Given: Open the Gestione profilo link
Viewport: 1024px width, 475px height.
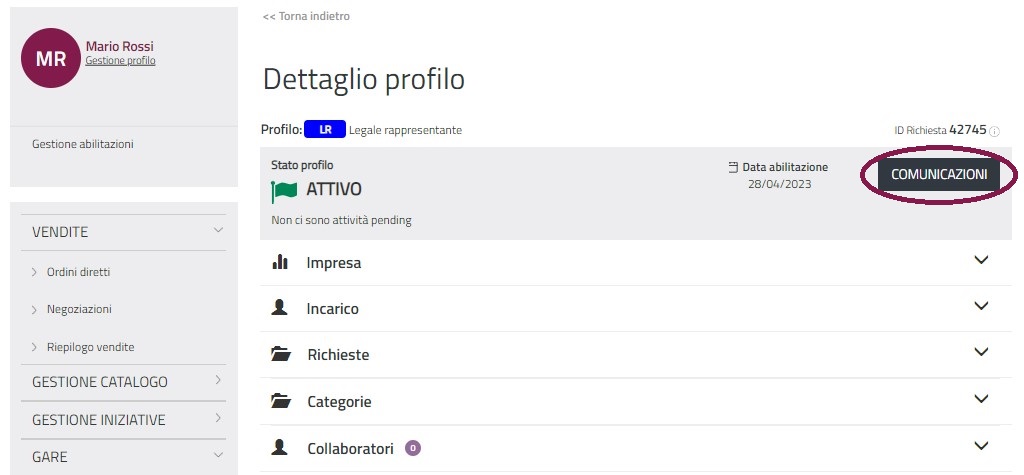Looking at the screenshot, I should point(120,61).
